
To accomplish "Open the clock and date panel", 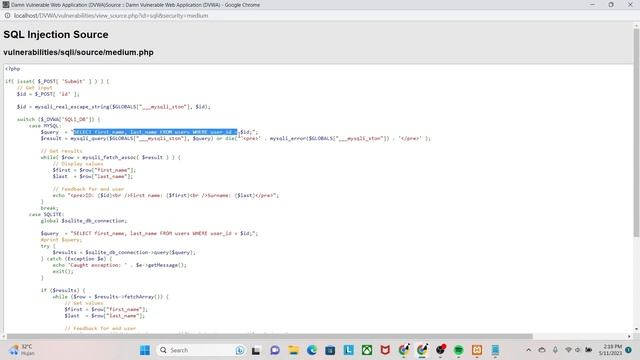I will (x=610, y=350).
